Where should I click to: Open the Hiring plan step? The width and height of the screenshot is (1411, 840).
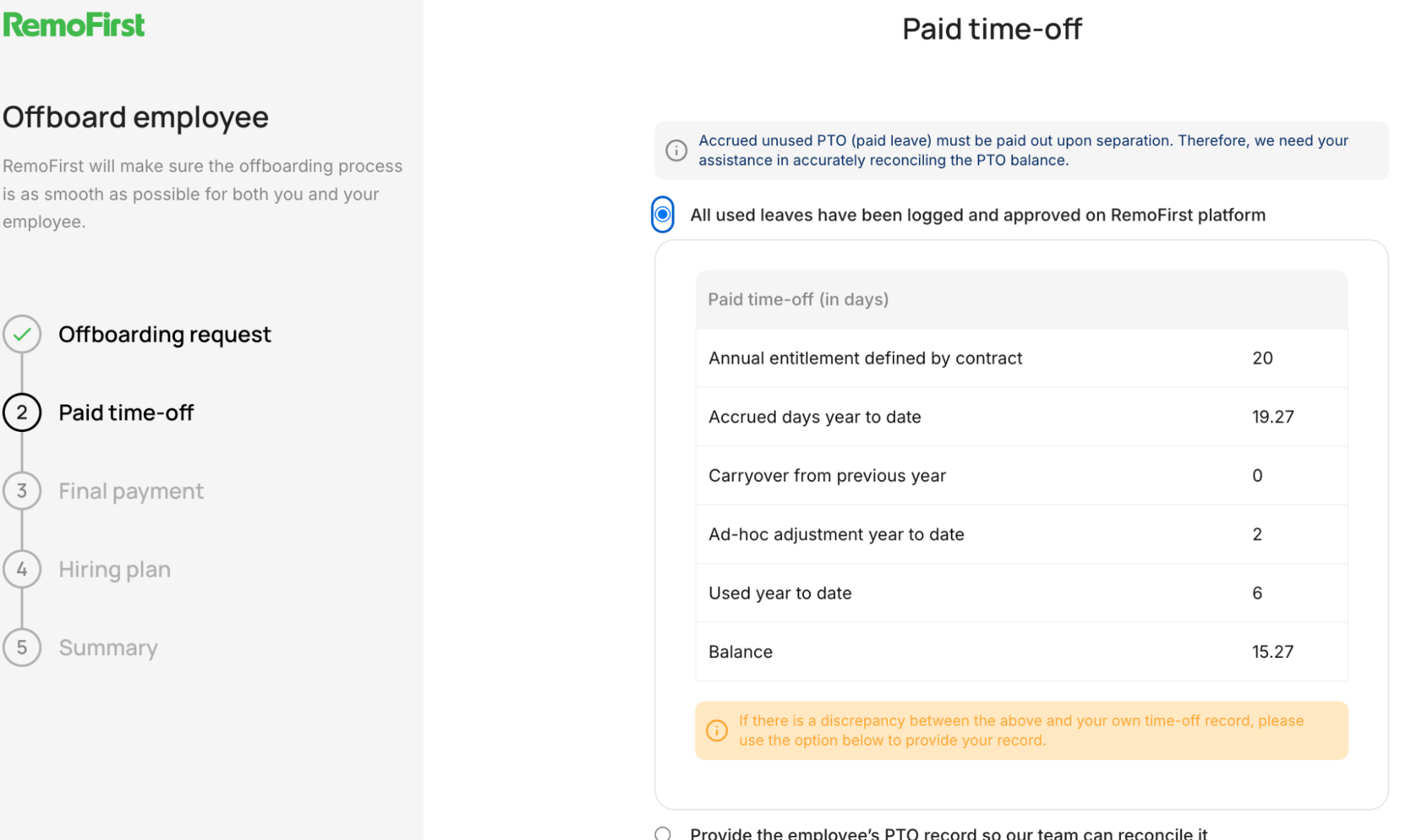point(115,569)
